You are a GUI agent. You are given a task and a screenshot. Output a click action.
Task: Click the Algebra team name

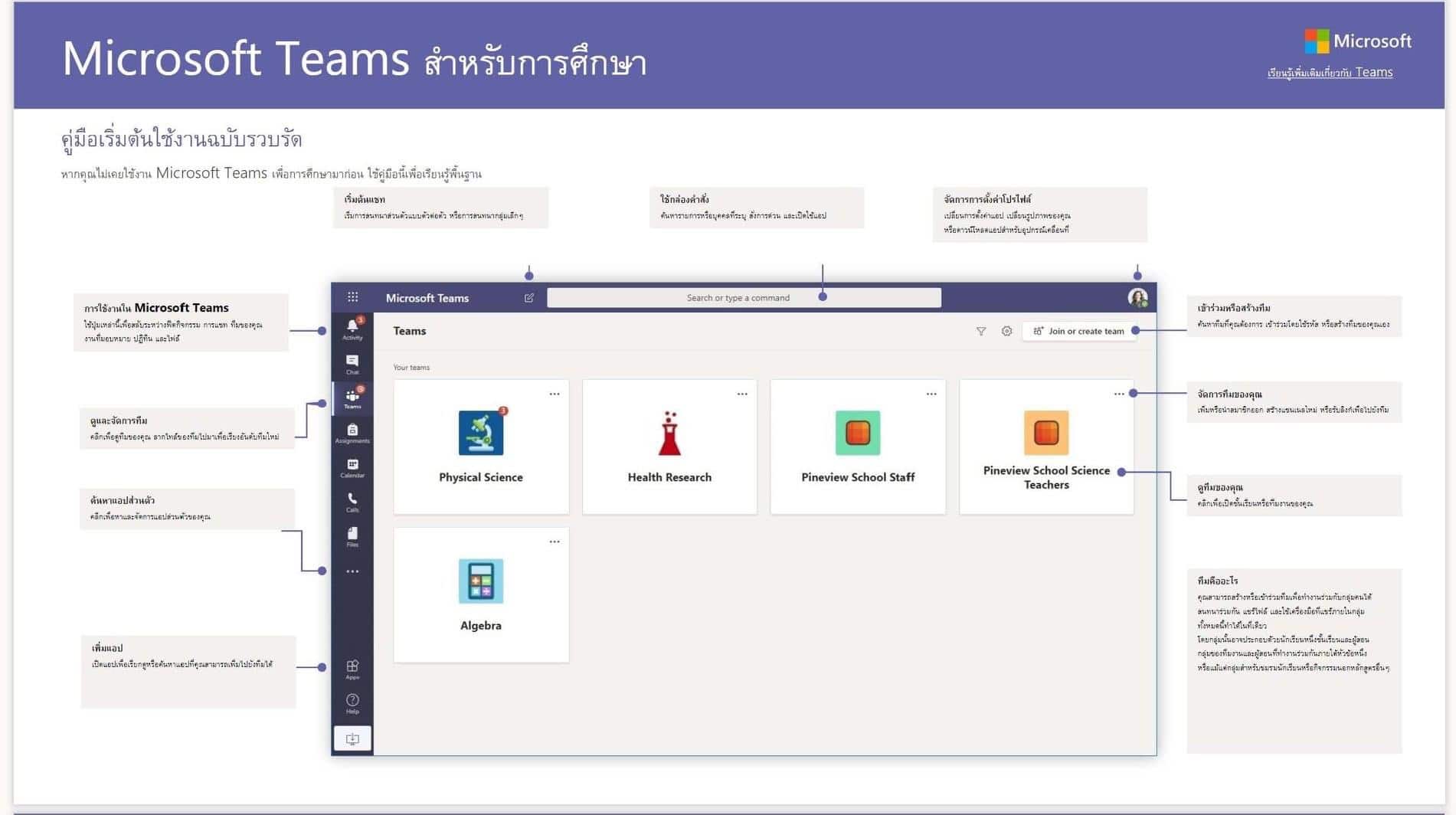[481, 626]
